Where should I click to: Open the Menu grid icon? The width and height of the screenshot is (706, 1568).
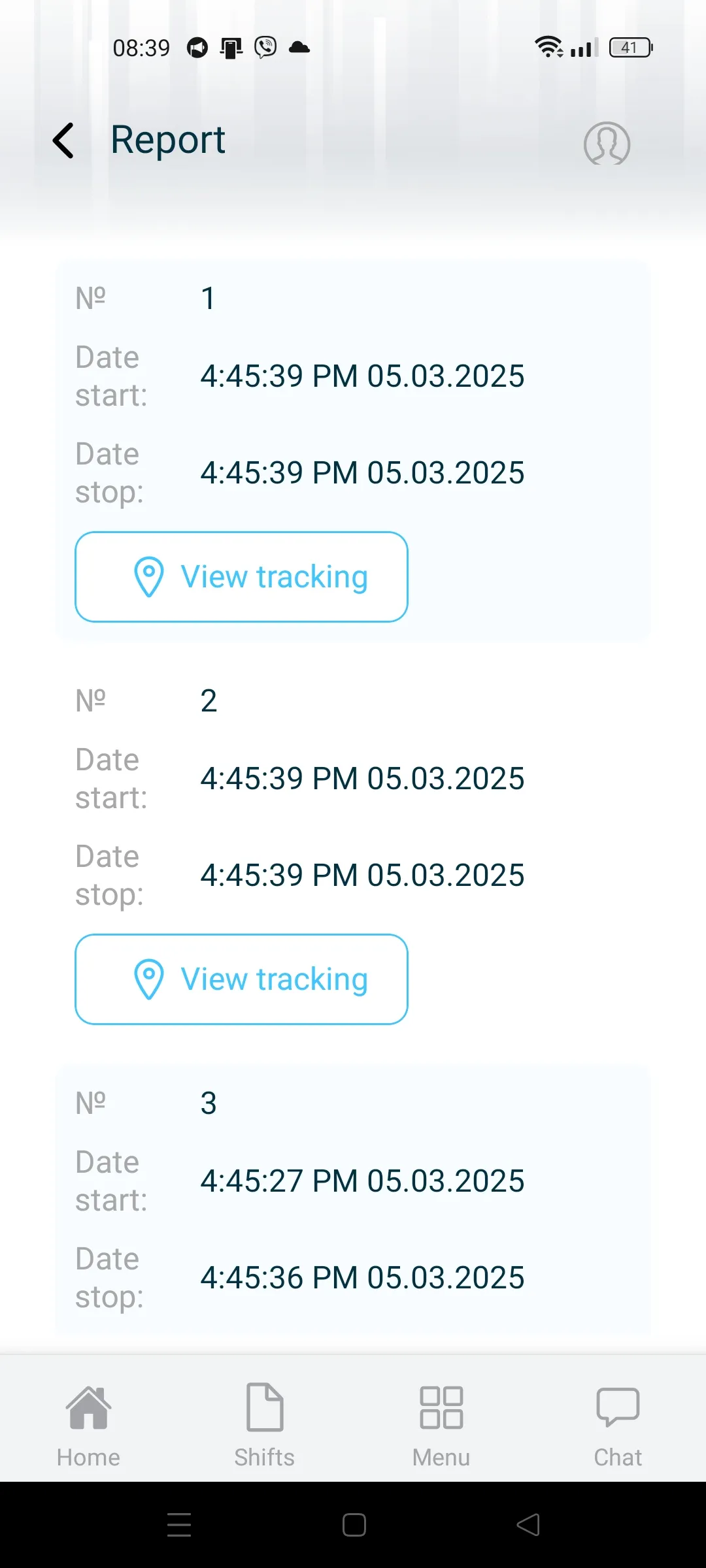tap(441, 1407)
